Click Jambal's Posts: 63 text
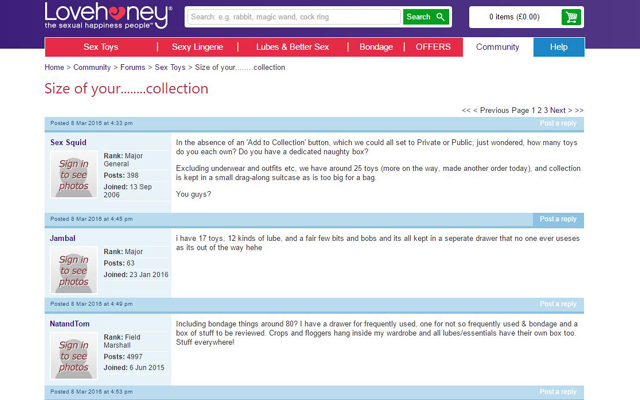This screenshot has width=640, height=400. (119, 263)
